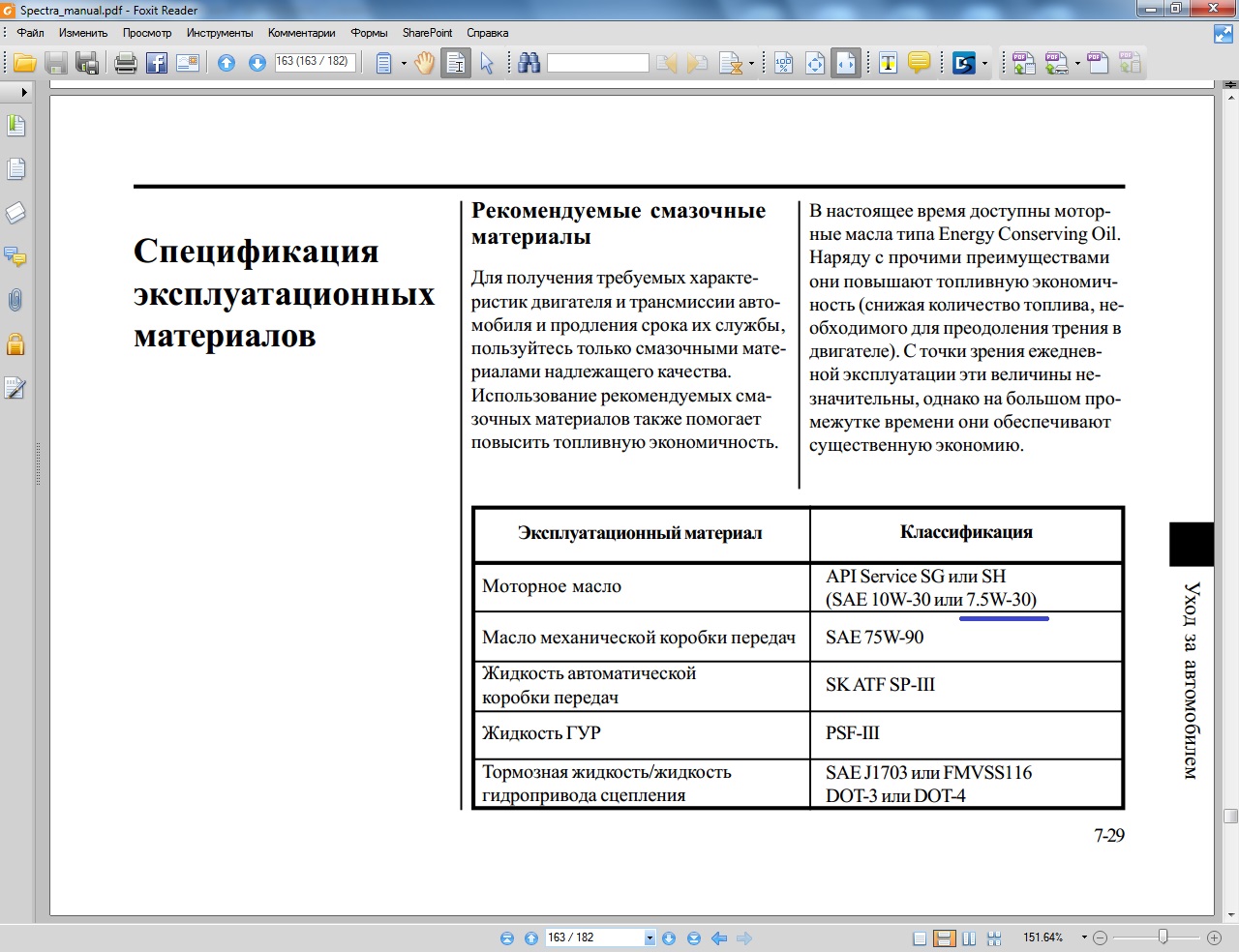Go to previous view with blue left arrow
This screenshot has width=1239, height=952.
tap(719, 937)
